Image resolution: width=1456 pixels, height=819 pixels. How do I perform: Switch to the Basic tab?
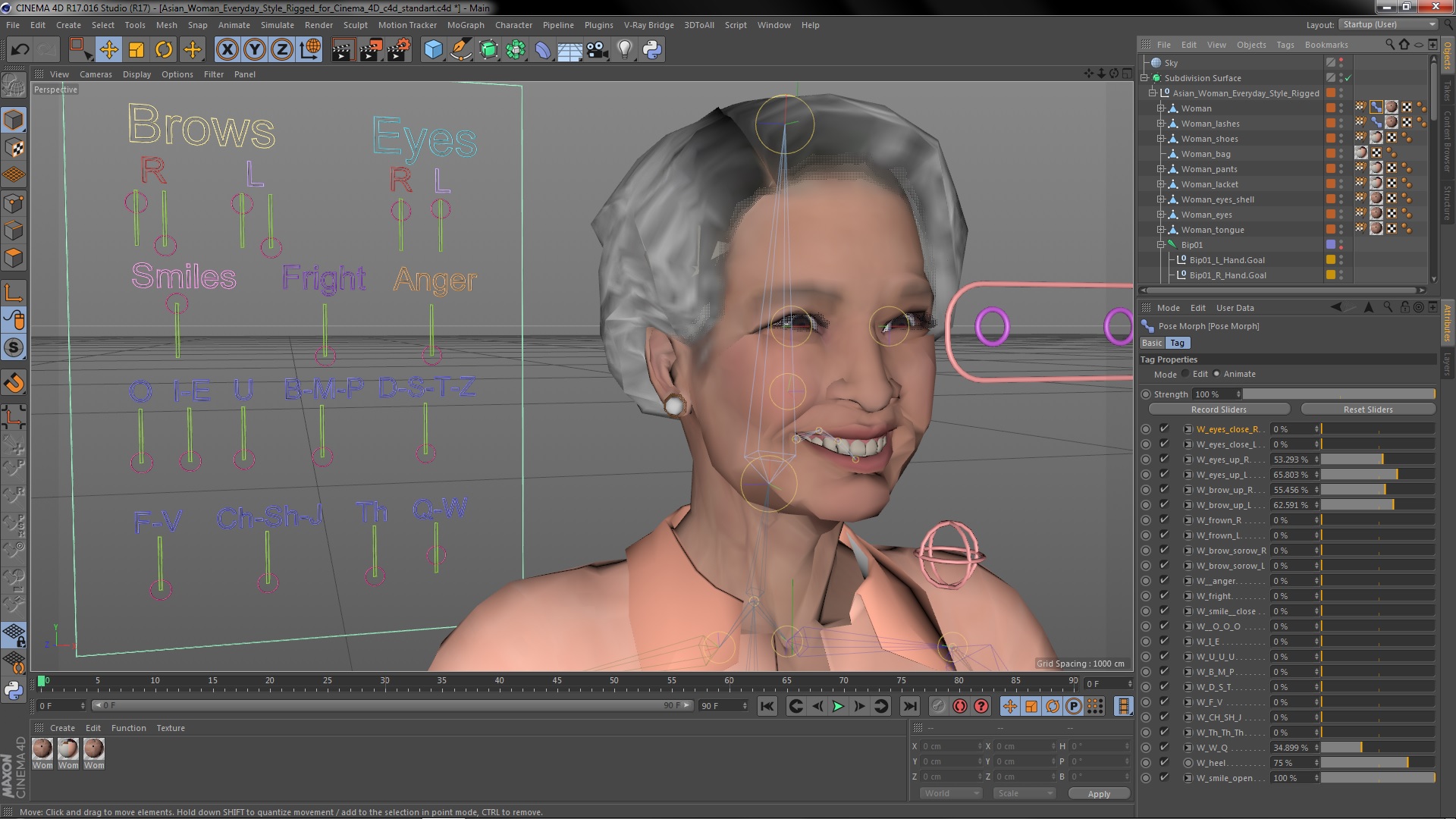click(x=1152, y=343)
